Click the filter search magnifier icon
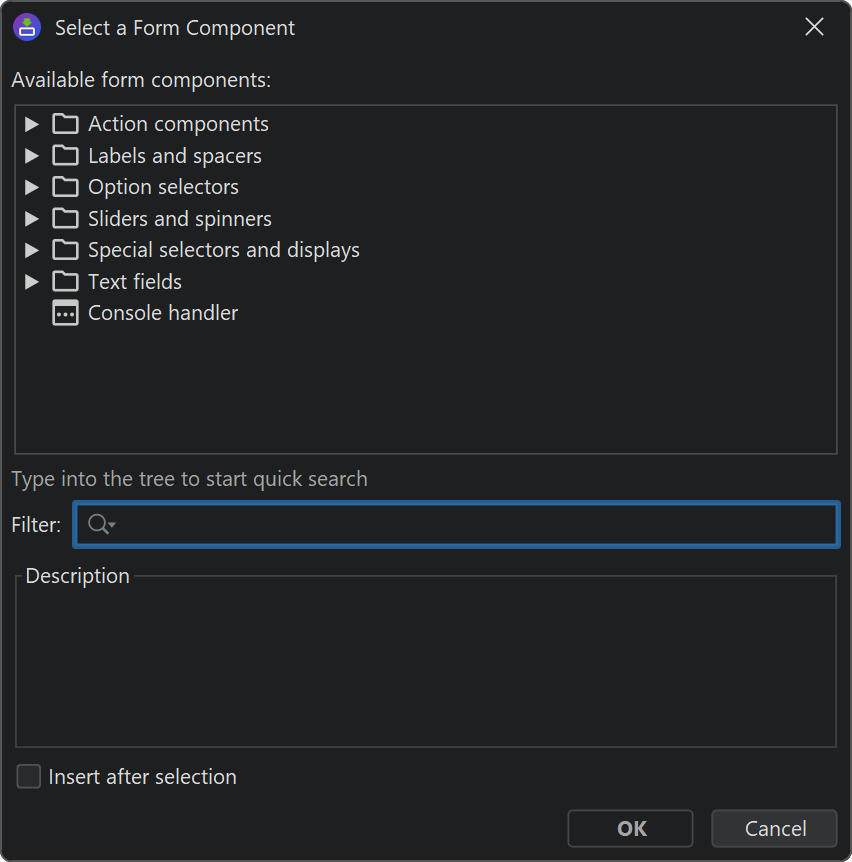 click(99, 525)
